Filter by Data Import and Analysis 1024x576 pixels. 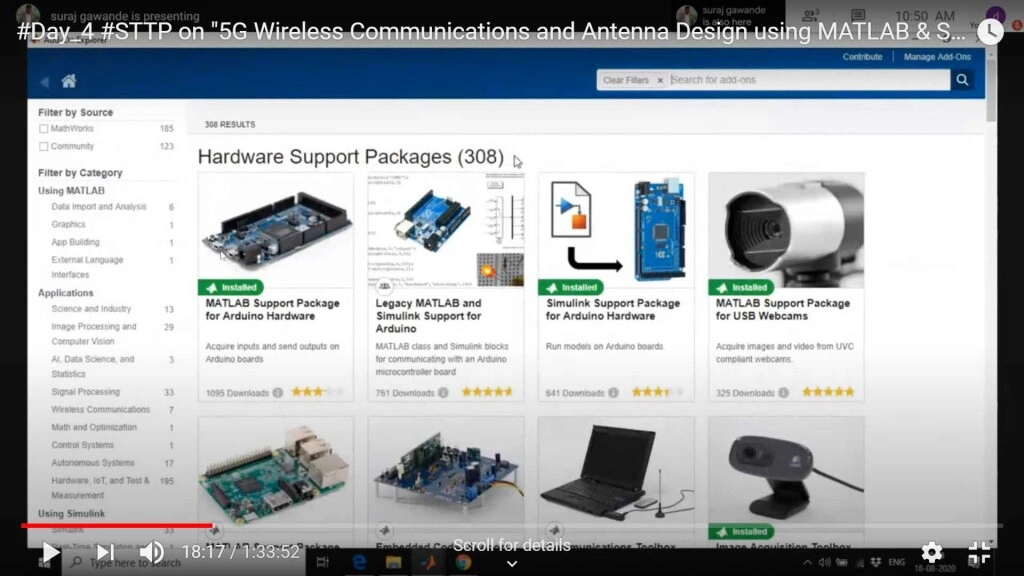pos(99,206)
